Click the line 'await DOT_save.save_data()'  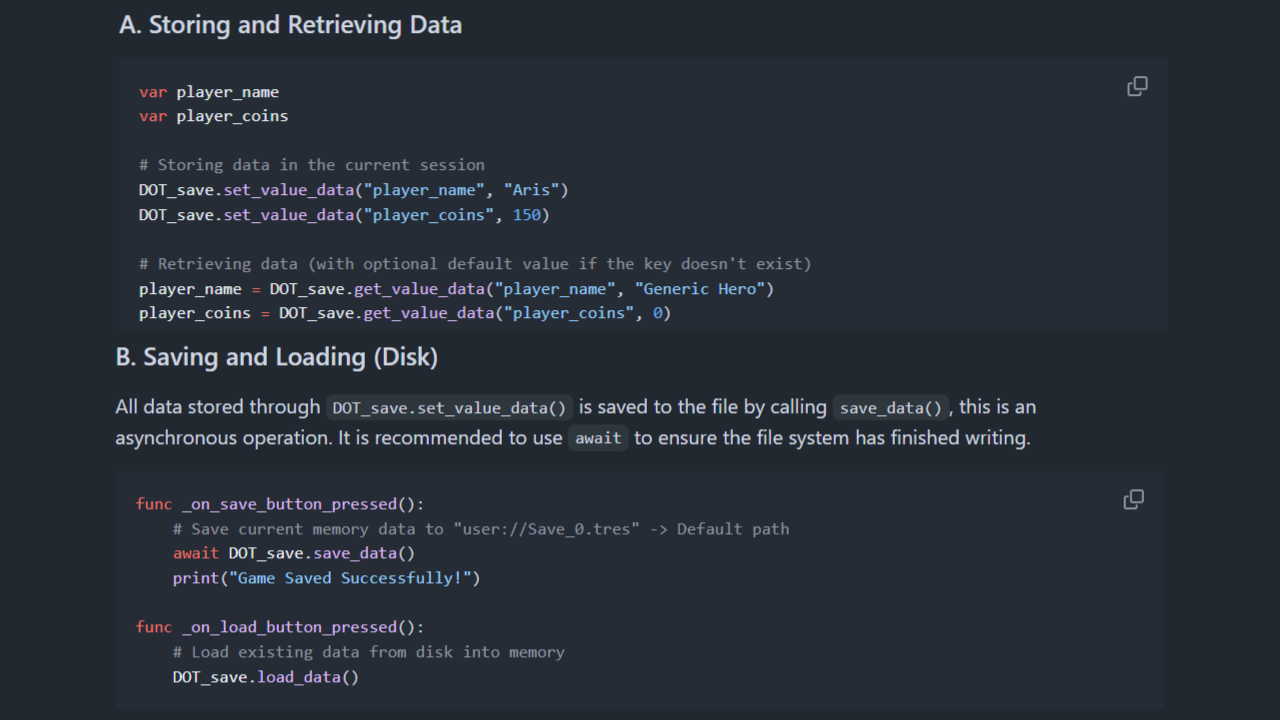(294, 553)
